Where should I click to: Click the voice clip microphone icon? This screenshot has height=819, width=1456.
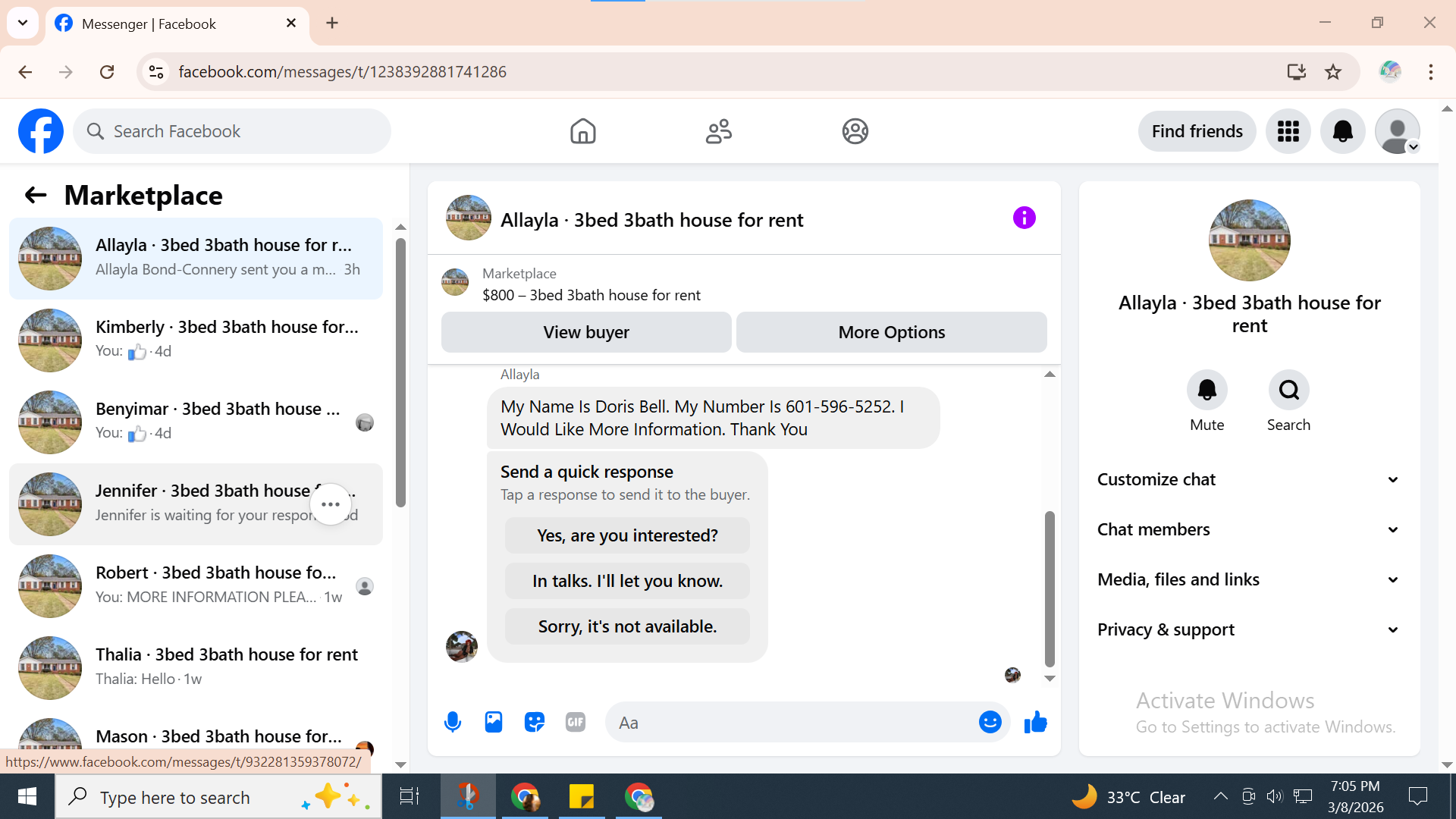click(x=453, y=722)
